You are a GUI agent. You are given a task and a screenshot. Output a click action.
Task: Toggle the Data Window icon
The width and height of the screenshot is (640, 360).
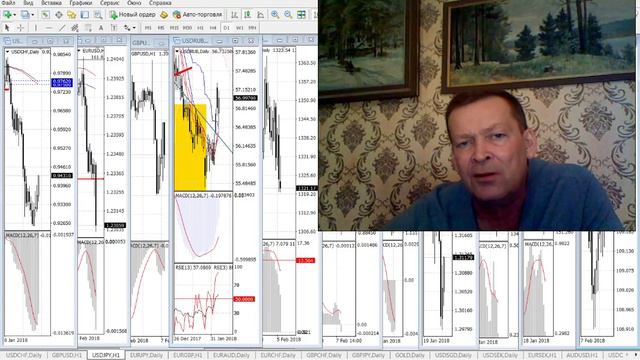[59, 15]
